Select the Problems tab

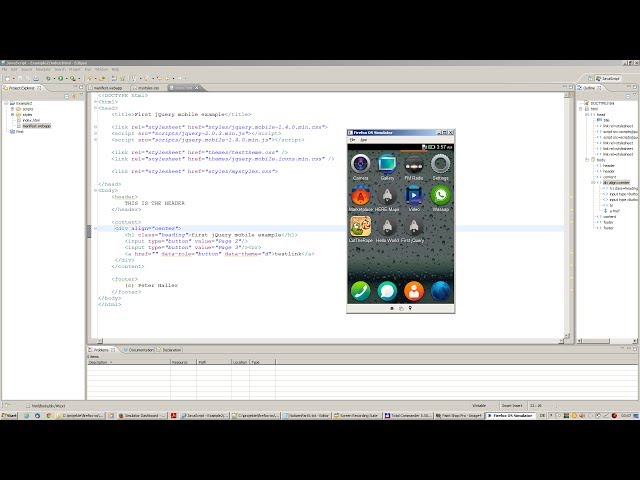[101, 350]
